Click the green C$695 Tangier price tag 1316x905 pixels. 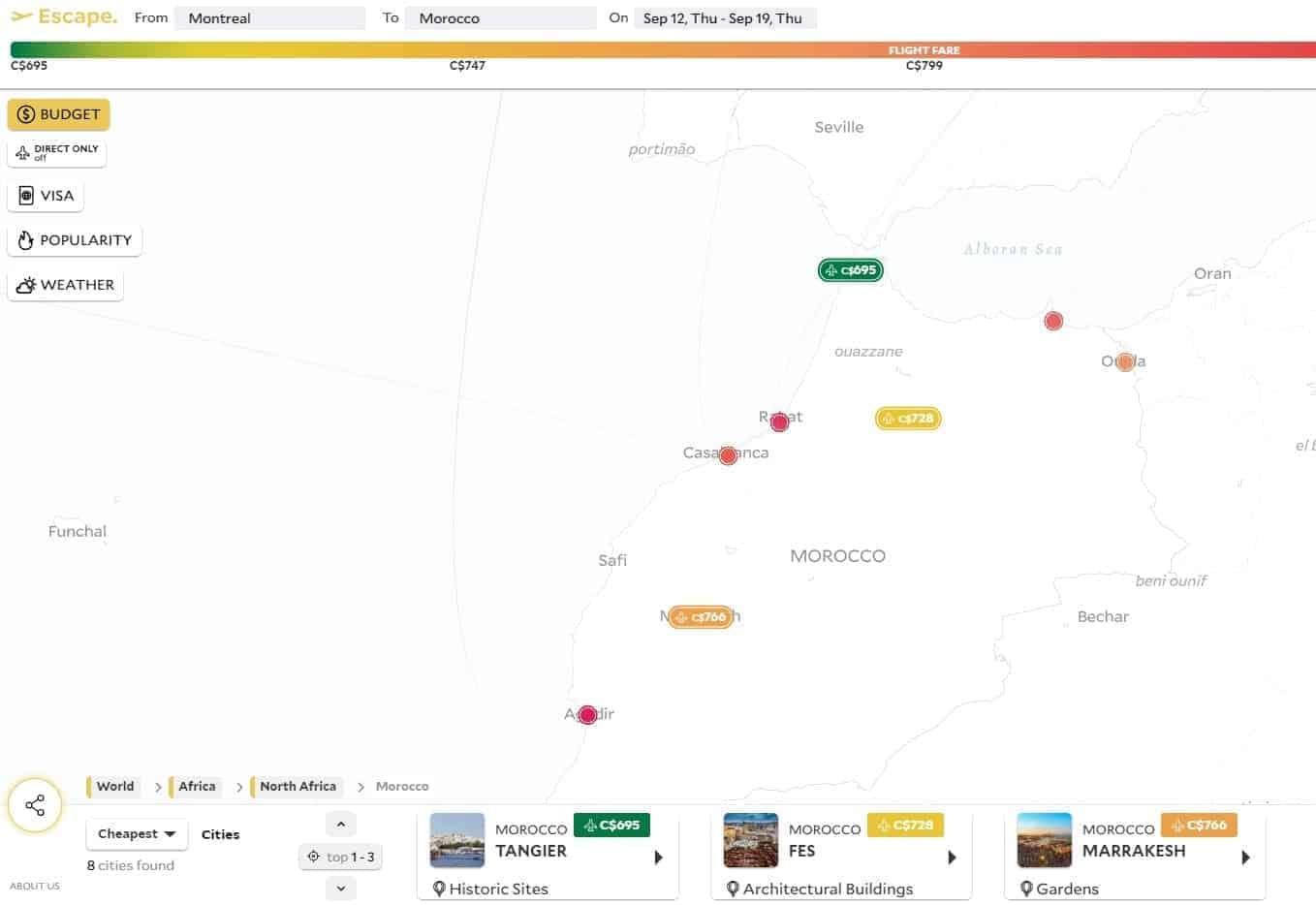pyautogui.click(x=850, y=270)
